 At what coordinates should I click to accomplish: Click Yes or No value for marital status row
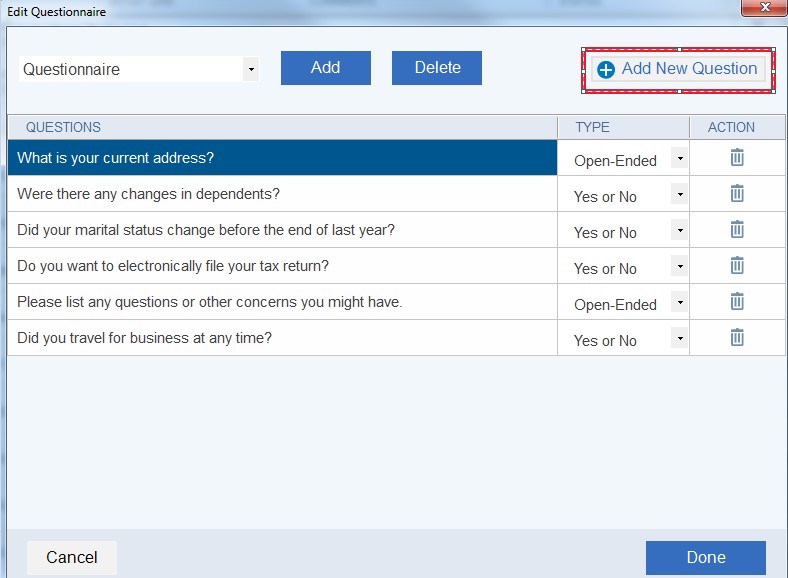click(605, 233)
